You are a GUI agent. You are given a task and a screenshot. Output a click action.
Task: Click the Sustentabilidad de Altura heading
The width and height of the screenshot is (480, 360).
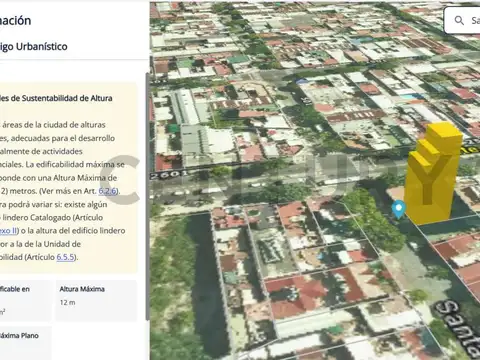[x=56, y=98]
